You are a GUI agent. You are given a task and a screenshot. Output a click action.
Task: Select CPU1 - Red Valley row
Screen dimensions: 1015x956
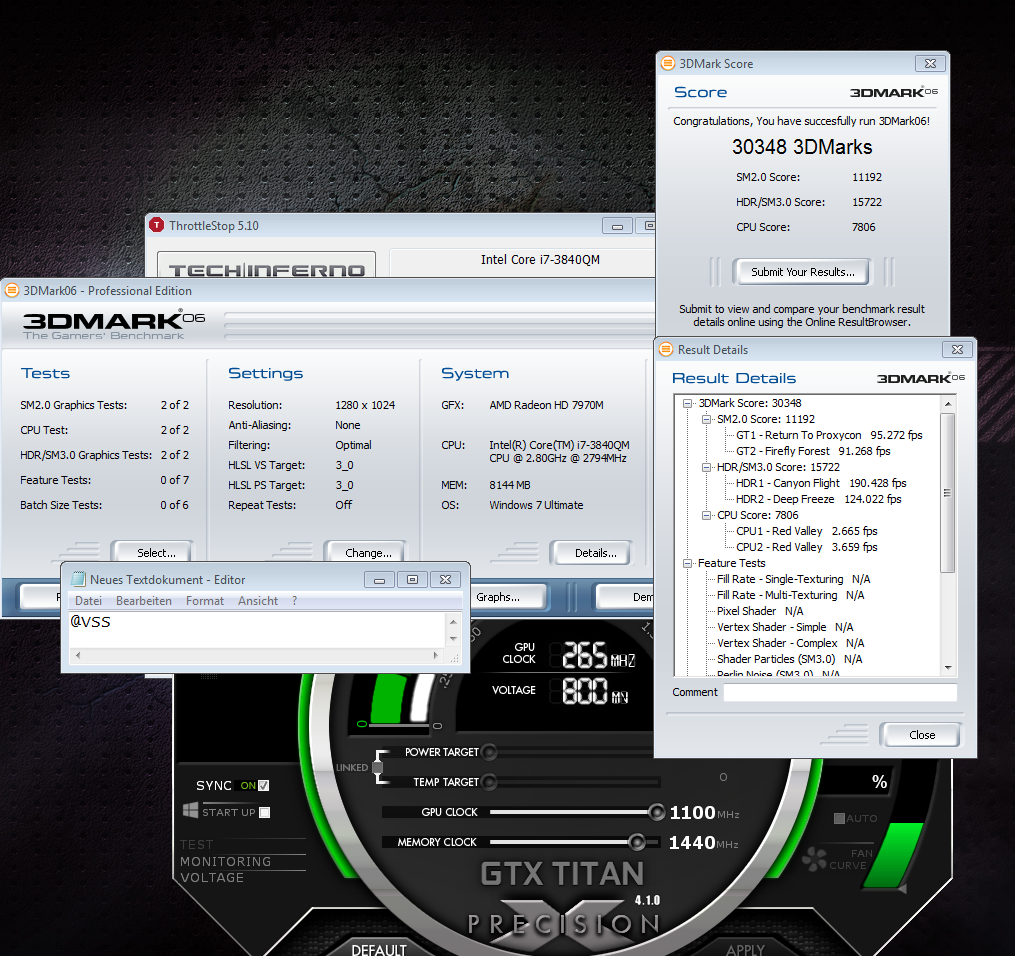point(807,531)
